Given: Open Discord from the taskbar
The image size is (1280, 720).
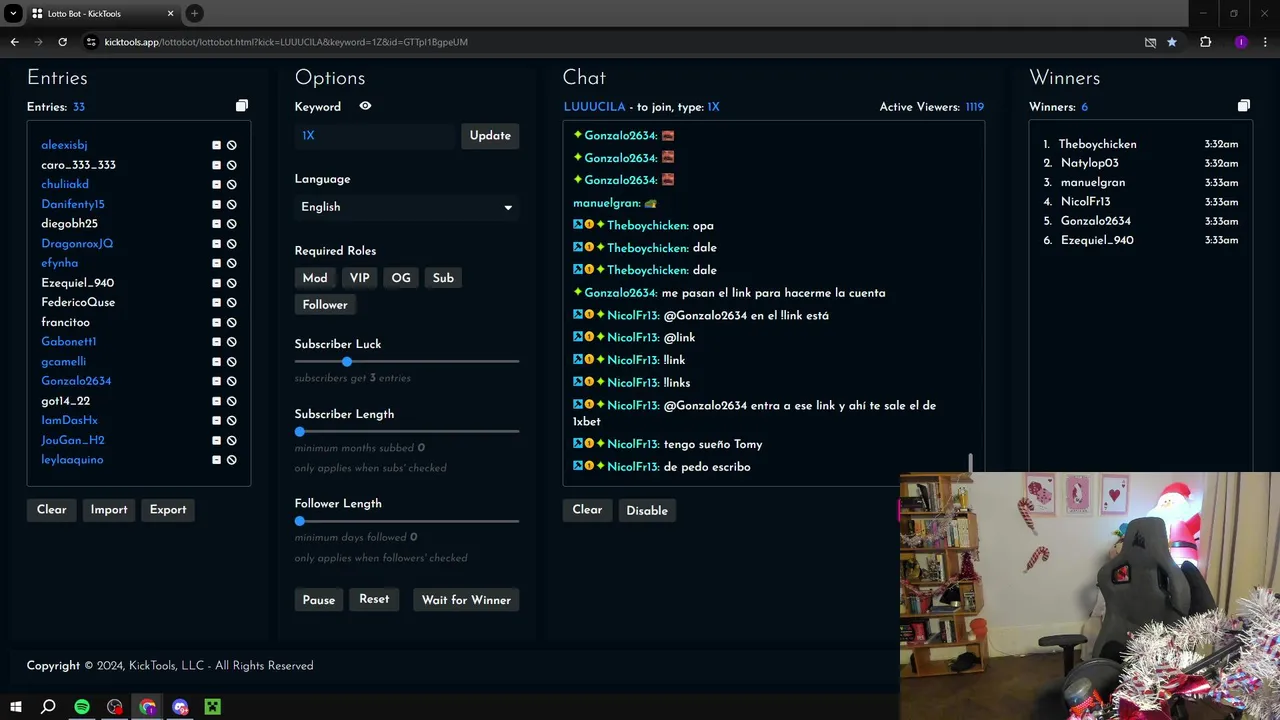Looking at the screenshot, I should click(180, 707).
